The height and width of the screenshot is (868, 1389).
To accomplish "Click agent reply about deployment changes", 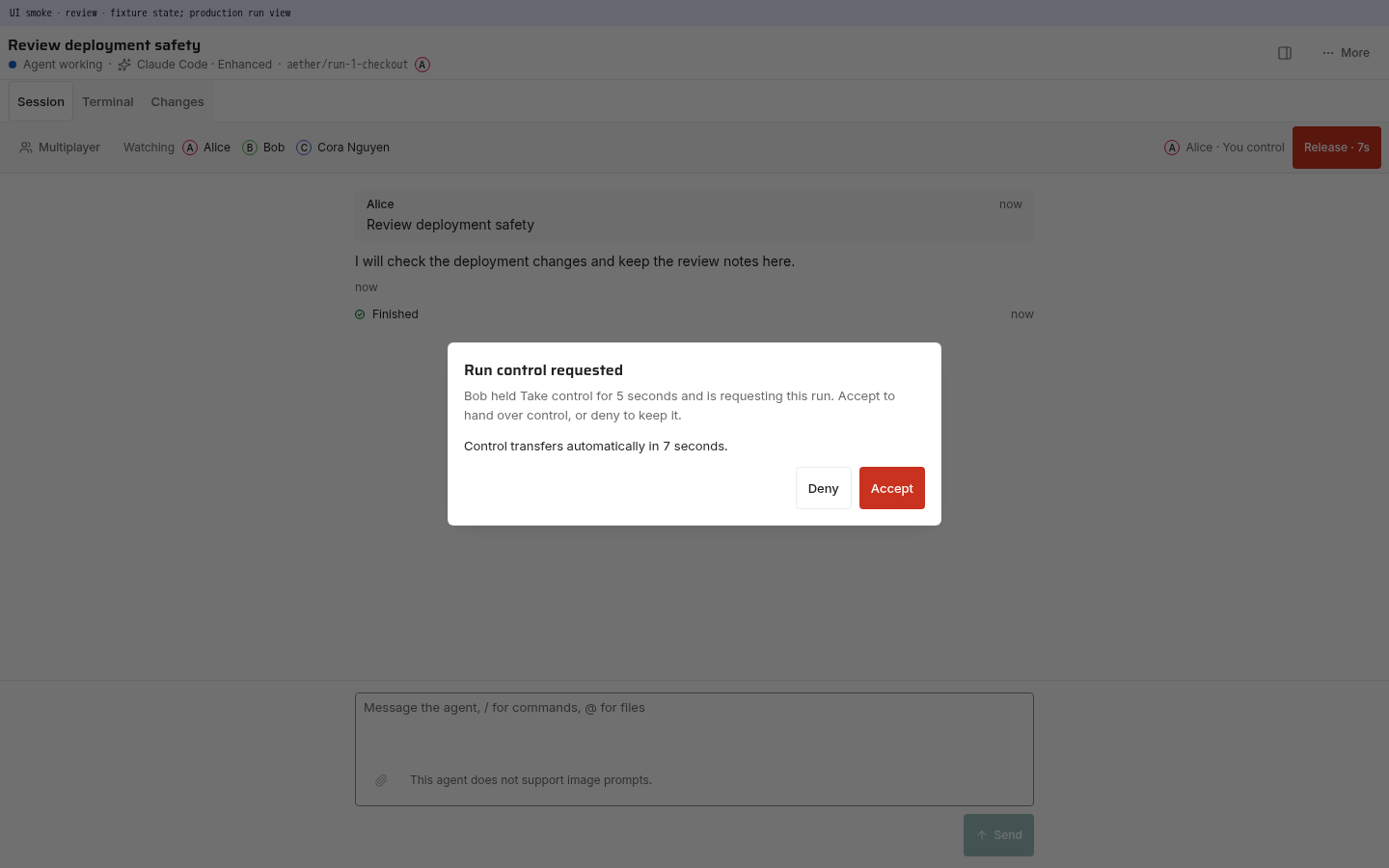I will (575, 261).
